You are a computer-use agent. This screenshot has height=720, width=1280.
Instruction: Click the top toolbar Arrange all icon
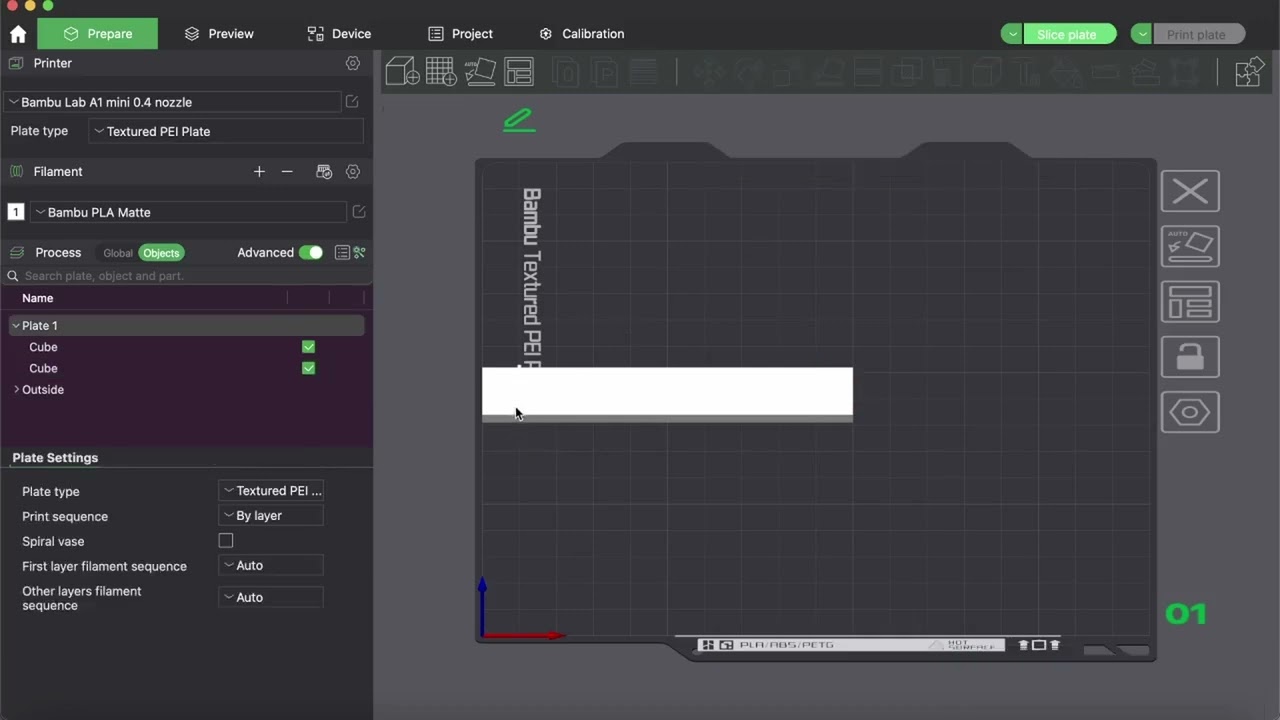[x=519, y=71]
